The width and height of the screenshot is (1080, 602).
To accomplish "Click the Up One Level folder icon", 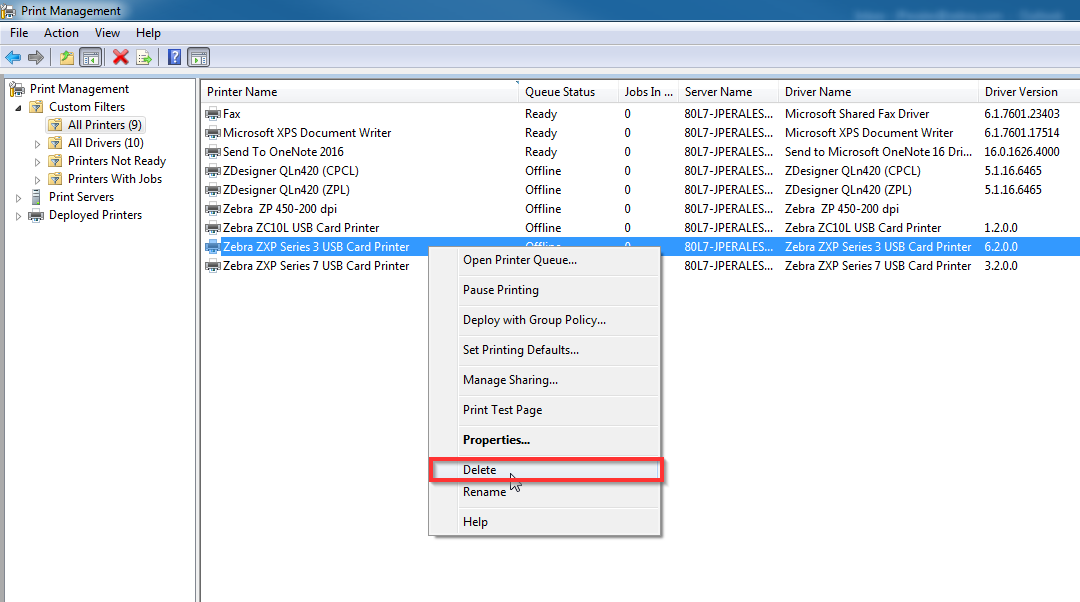I will click(67, 58).
